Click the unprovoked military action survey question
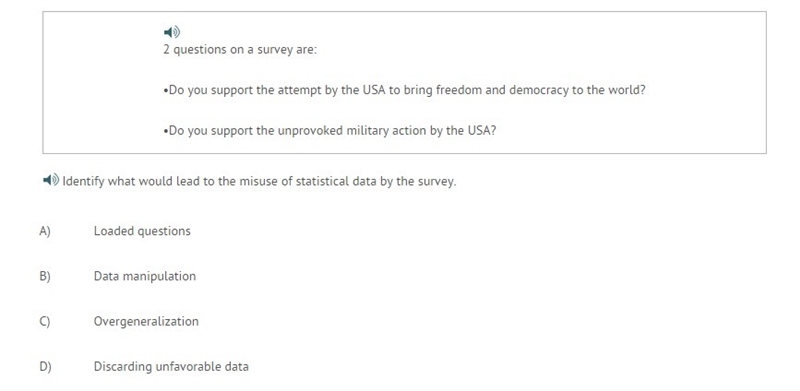 (x=330, y=131)
